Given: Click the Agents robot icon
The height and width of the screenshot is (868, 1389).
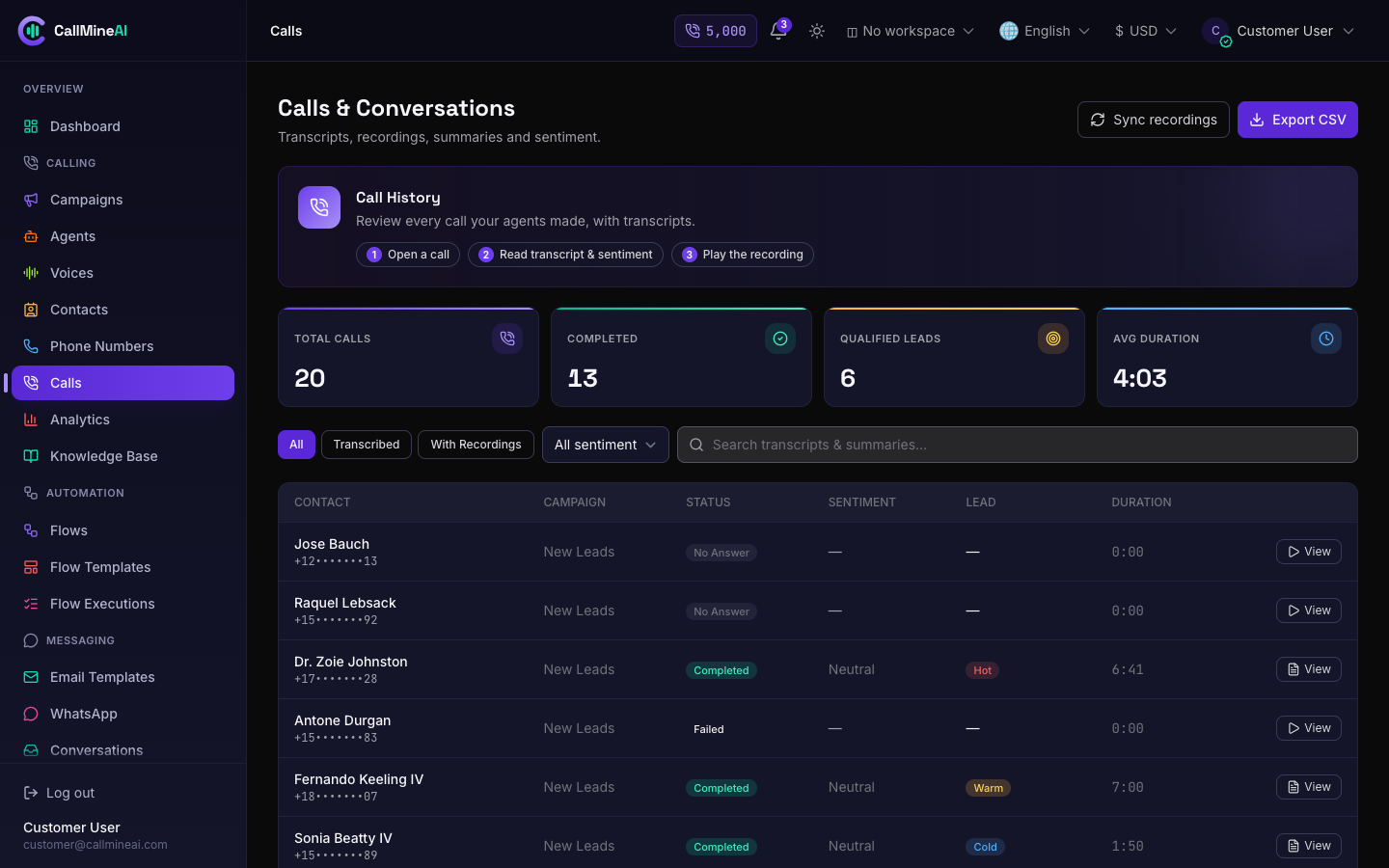Looking at the screenshot, I should tap(31, 236).
